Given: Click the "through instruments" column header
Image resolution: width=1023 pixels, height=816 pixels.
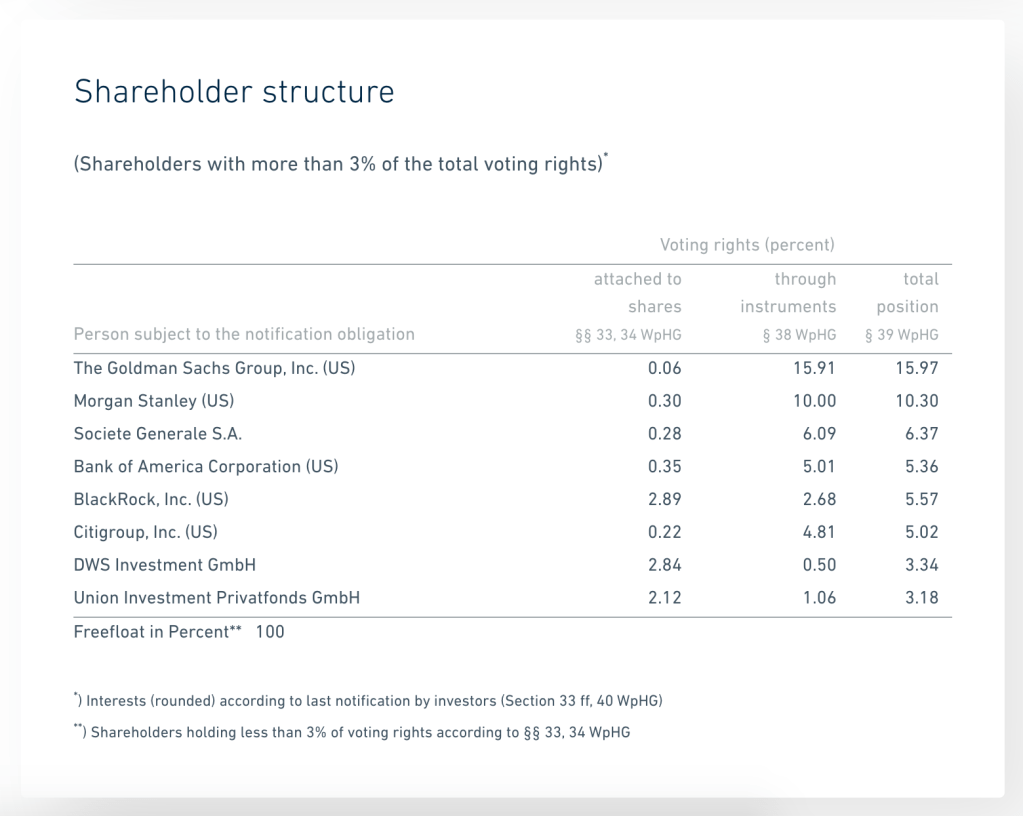Looking at the screenshot, I should coord(788,293).
